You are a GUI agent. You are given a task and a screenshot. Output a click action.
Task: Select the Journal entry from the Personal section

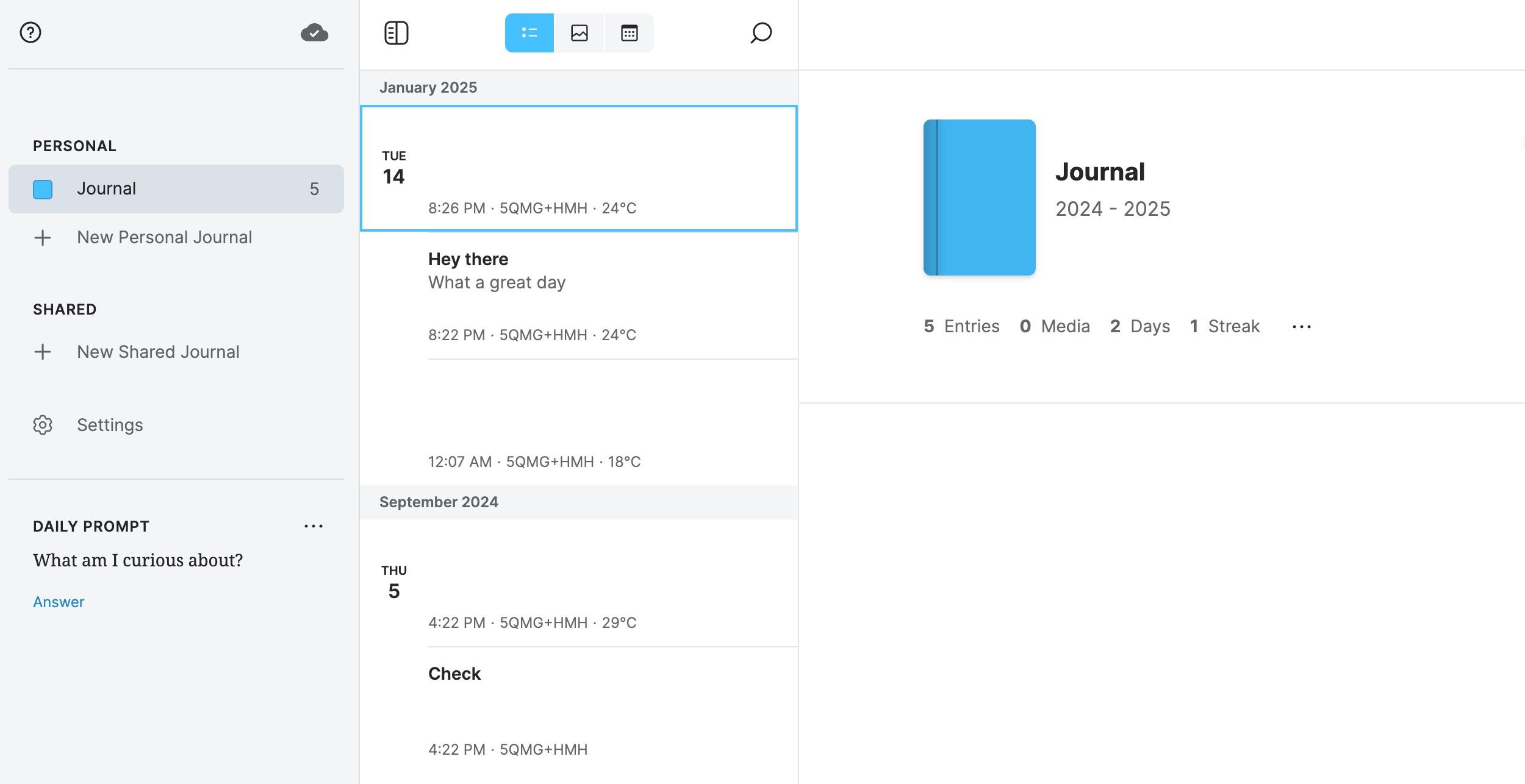[107, 188]
